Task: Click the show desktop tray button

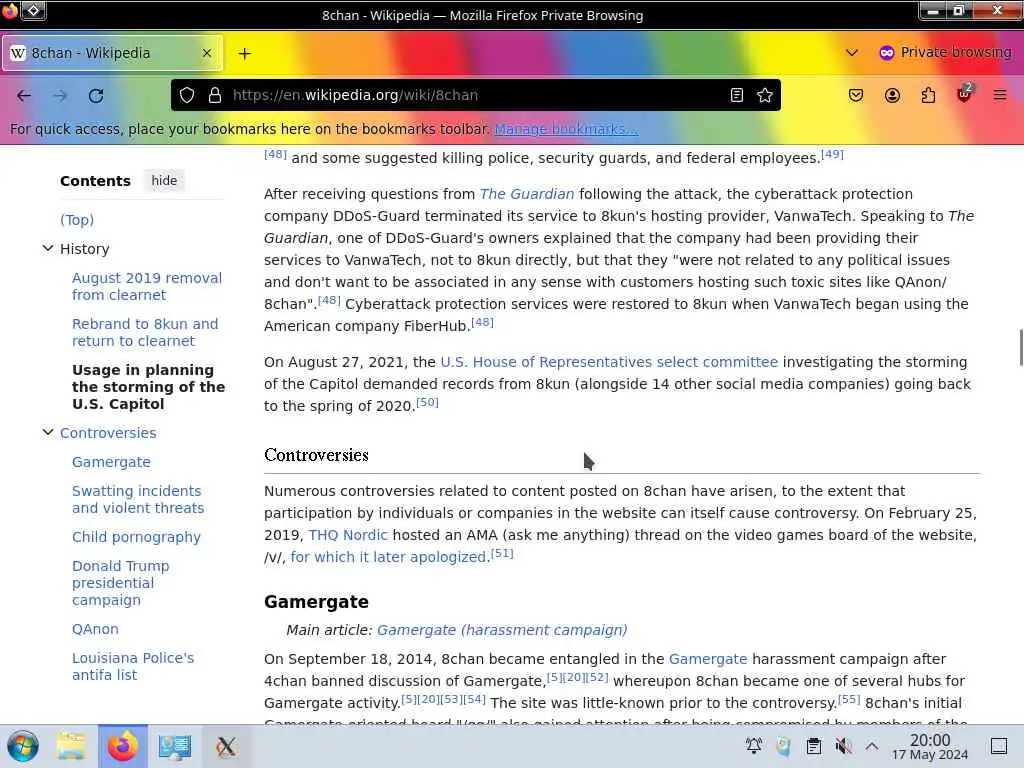Action: 999,746
